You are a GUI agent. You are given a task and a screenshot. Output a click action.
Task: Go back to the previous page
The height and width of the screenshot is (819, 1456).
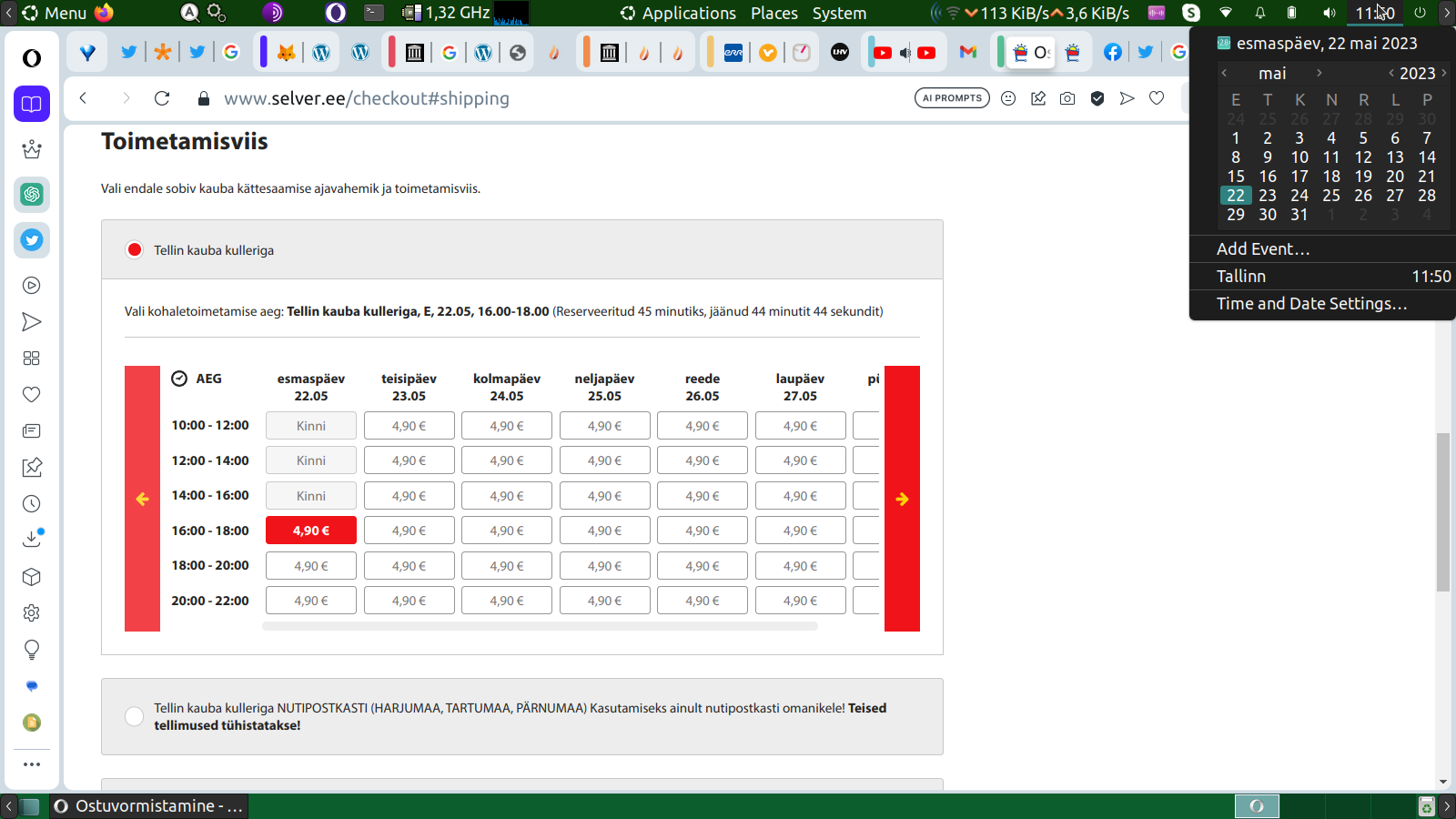click(83, 98)
